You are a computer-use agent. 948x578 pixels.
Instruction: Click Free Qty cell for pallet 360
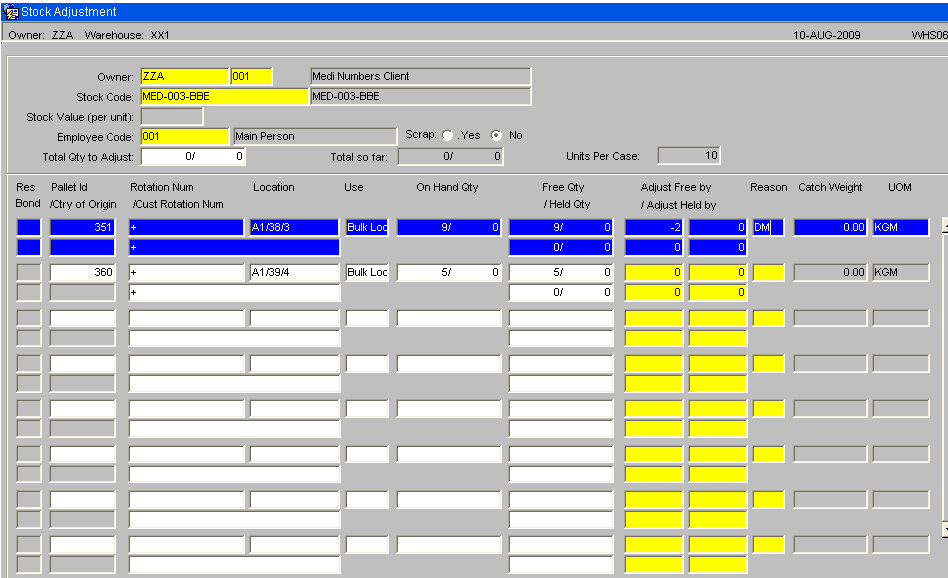click(561, 272)
